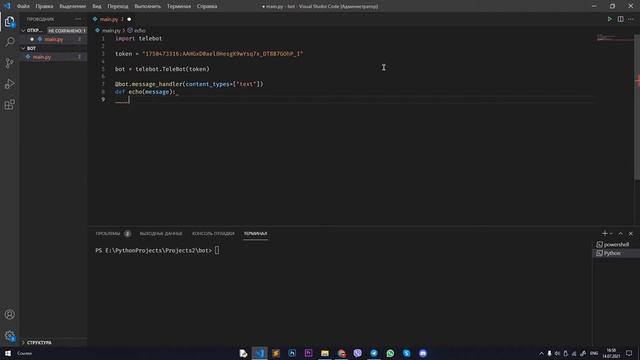Open the Вид menu
The width and height of the screenshot is (640, 360).
[x=97, y=6]
